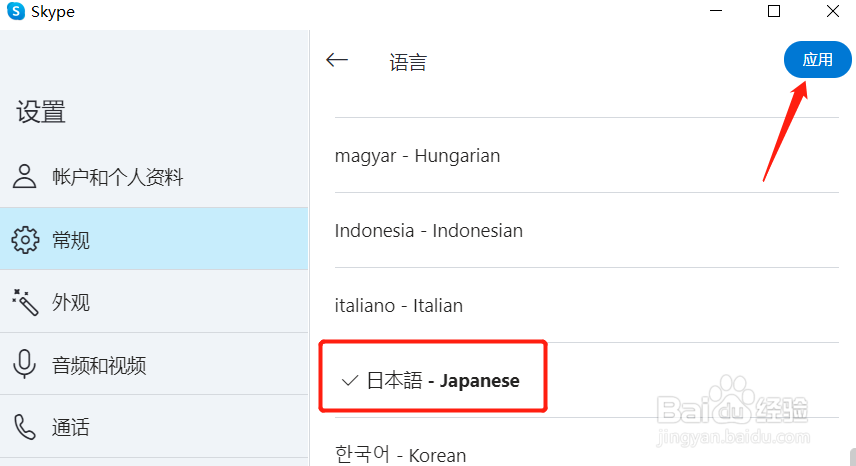This screenshot has width=856, height=466.
Task: Click the magic wand icon for 外观
Action: coord(24,301)
